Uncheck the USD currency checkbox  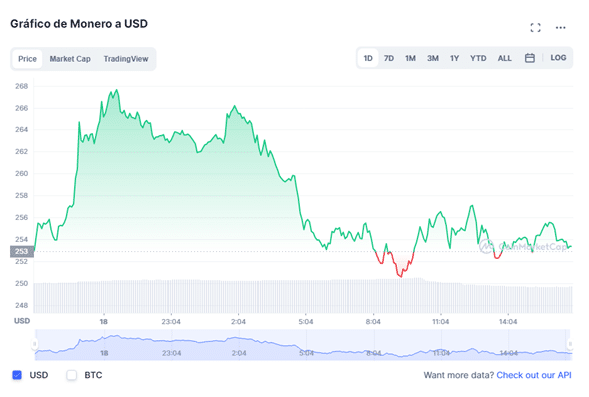(17, 375)
